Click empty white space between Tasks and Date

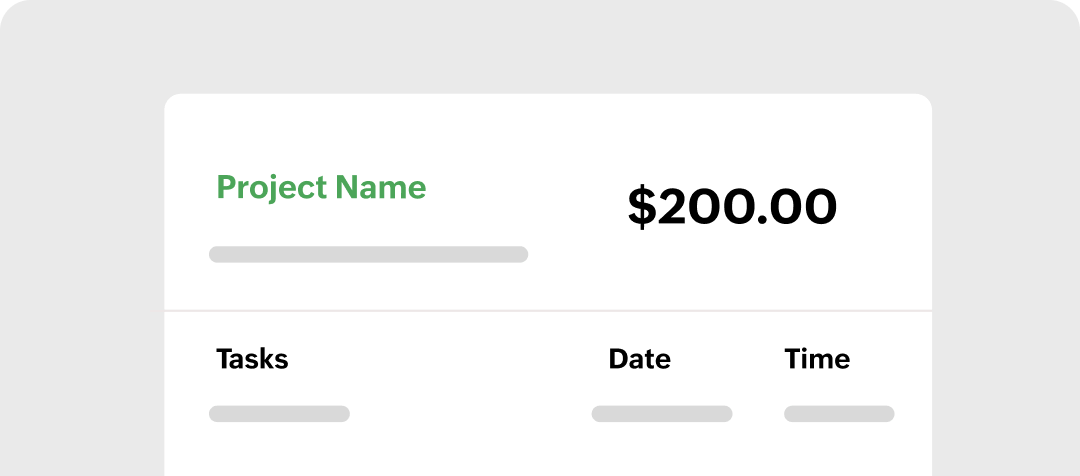[x=450, y=360]
